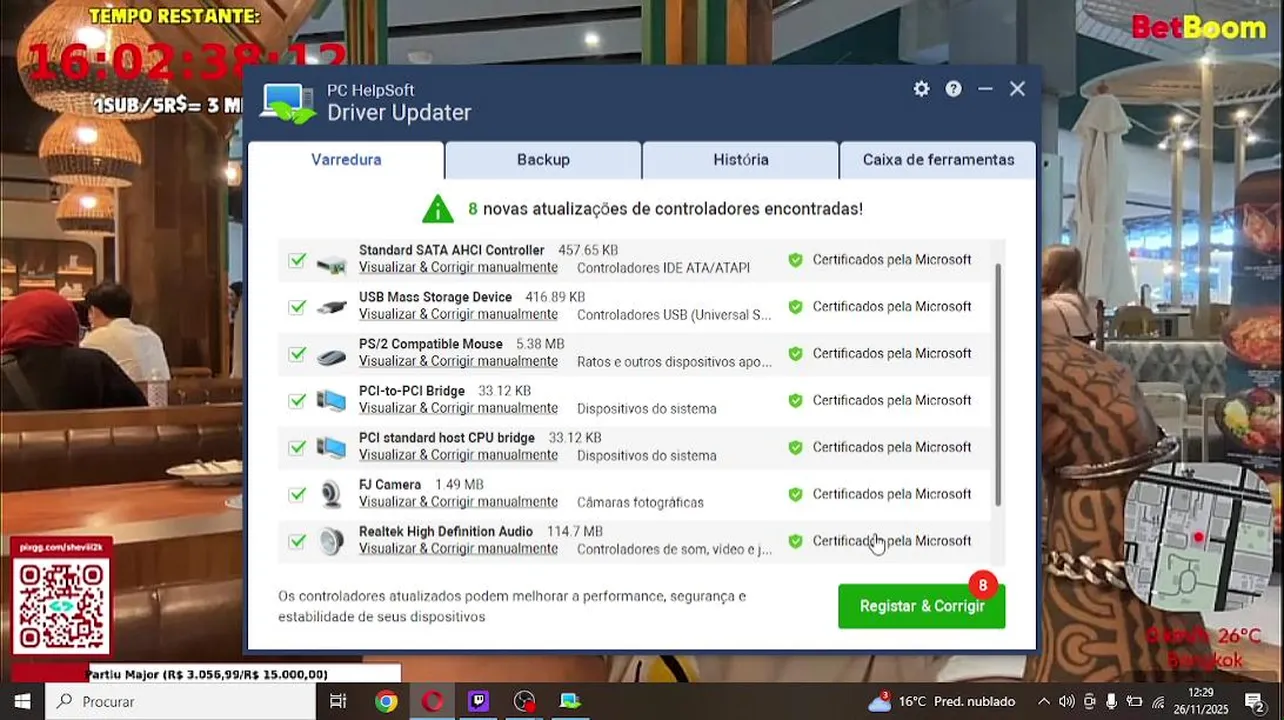This screenshot has width=1284, height=720.
Task: Open Twitch from the taskbar
Action: click(478, 701)
